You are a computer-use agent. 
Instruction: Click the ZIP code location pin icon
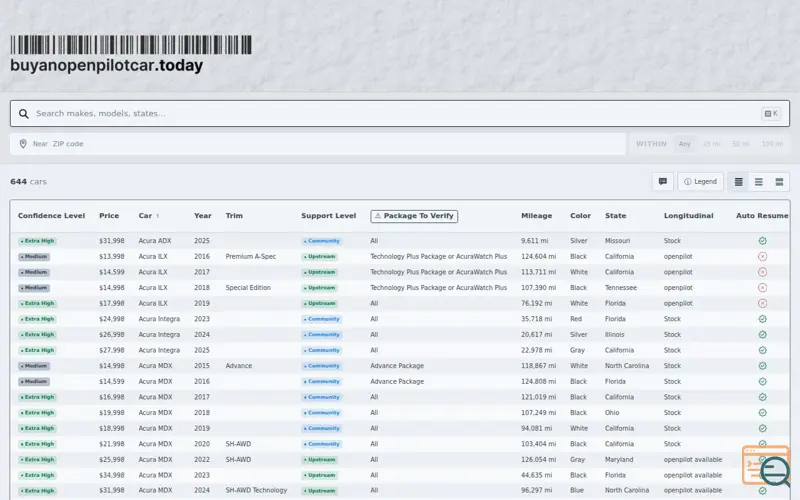[x=23, y=144]
